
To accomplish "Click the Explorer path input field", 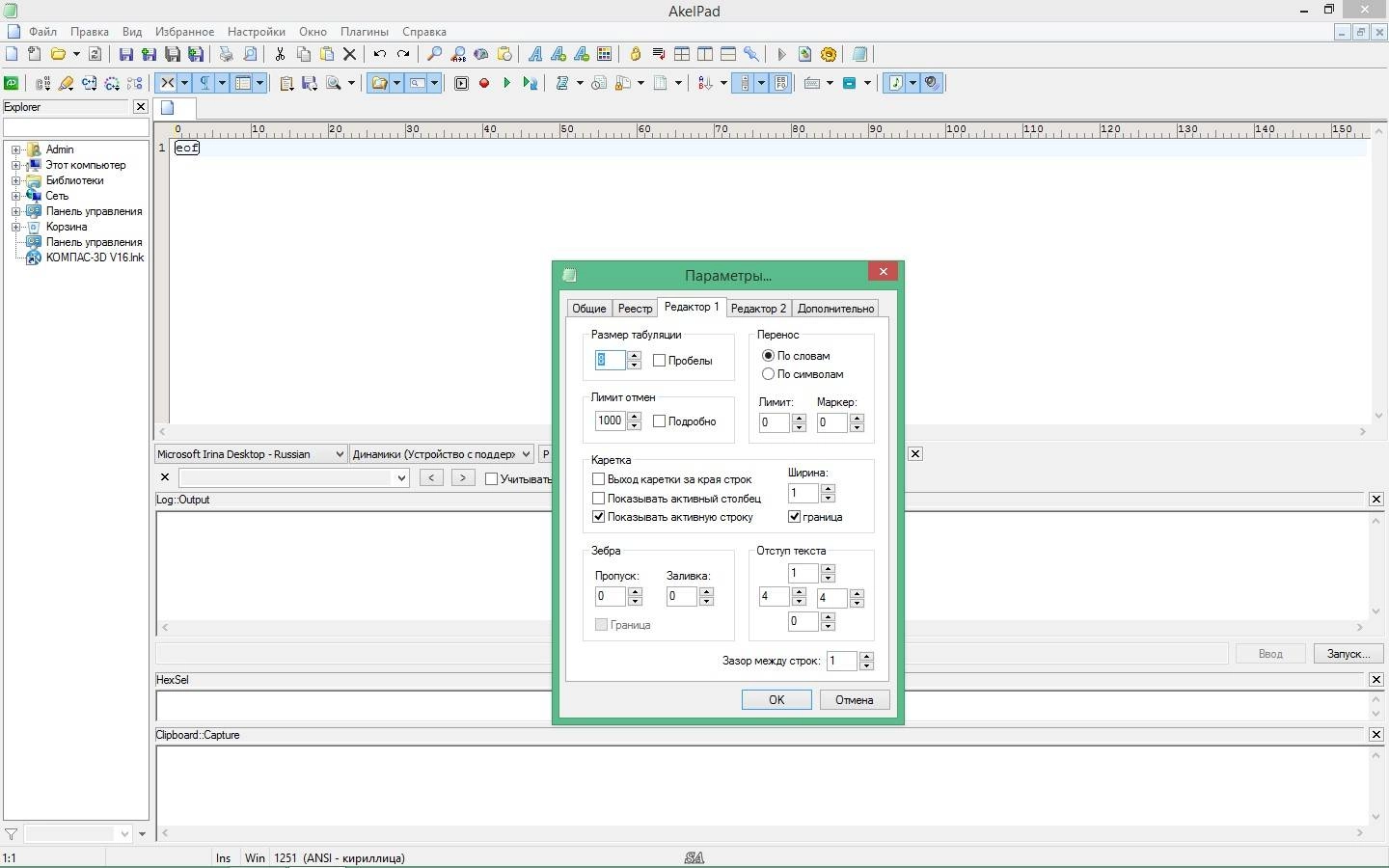I will click(x=75, y=127).
